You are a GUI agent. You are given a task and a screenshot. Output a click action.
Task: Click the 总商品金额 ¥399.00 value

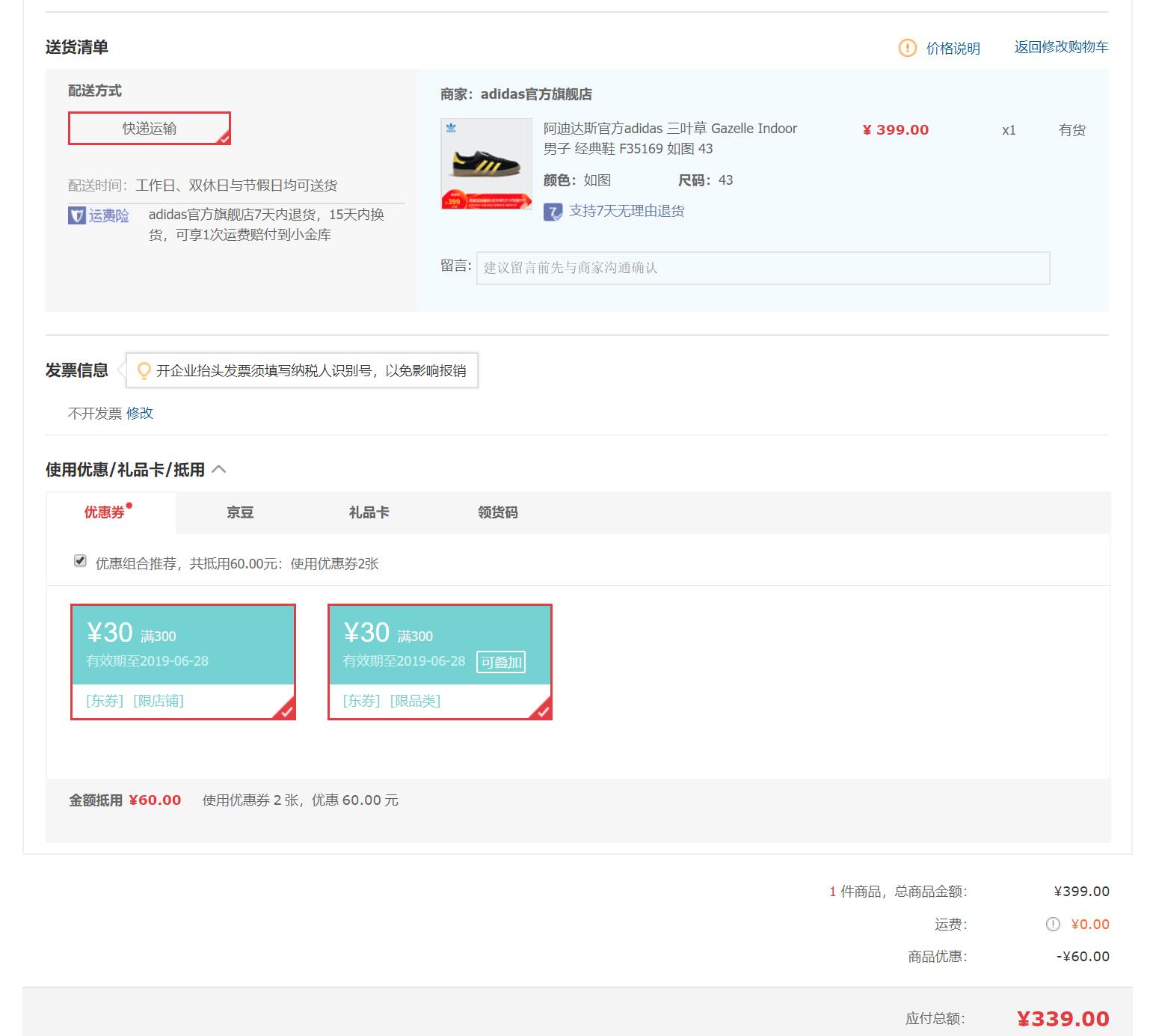point(1081,892)
